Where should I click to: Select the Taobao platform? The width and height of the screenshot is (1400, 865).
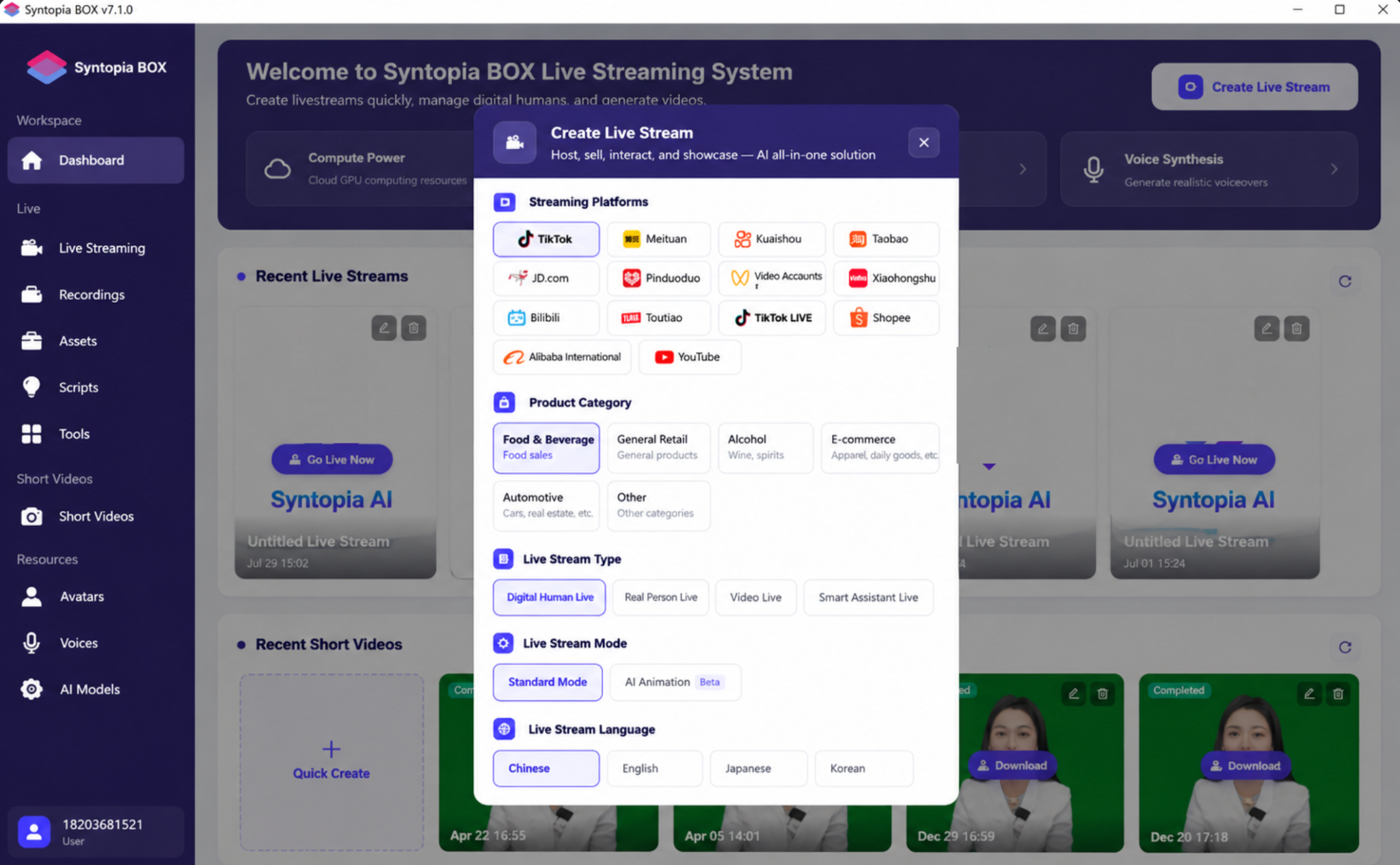[886, 239]
